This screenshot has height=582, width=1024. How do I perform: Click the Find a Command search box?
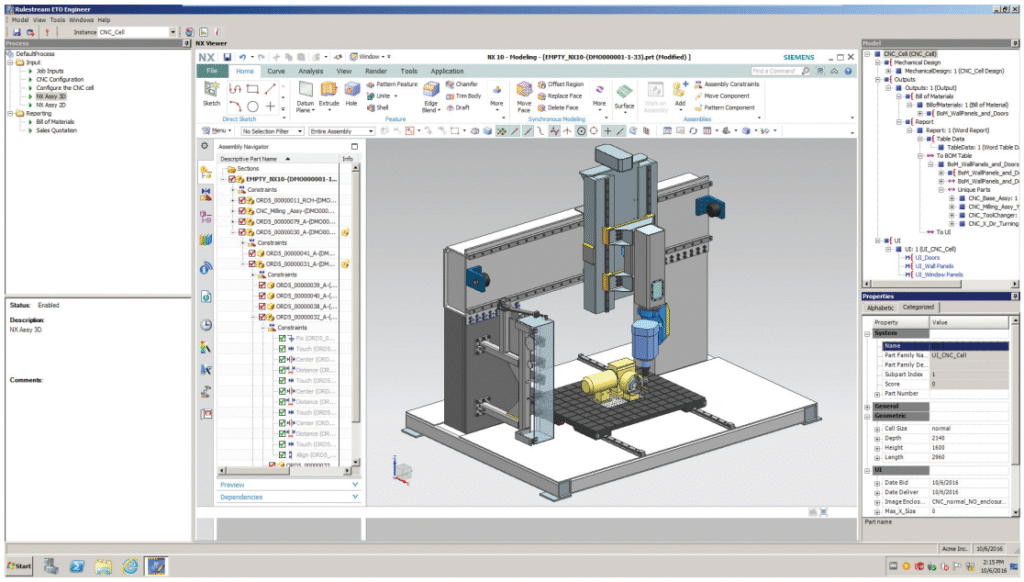coord(774,71)
